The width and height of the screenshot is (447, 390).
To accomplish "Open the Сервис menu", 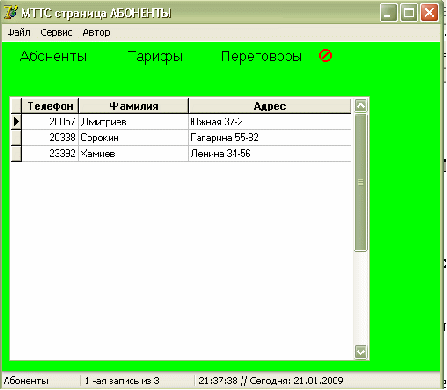I will coord(56,32).
